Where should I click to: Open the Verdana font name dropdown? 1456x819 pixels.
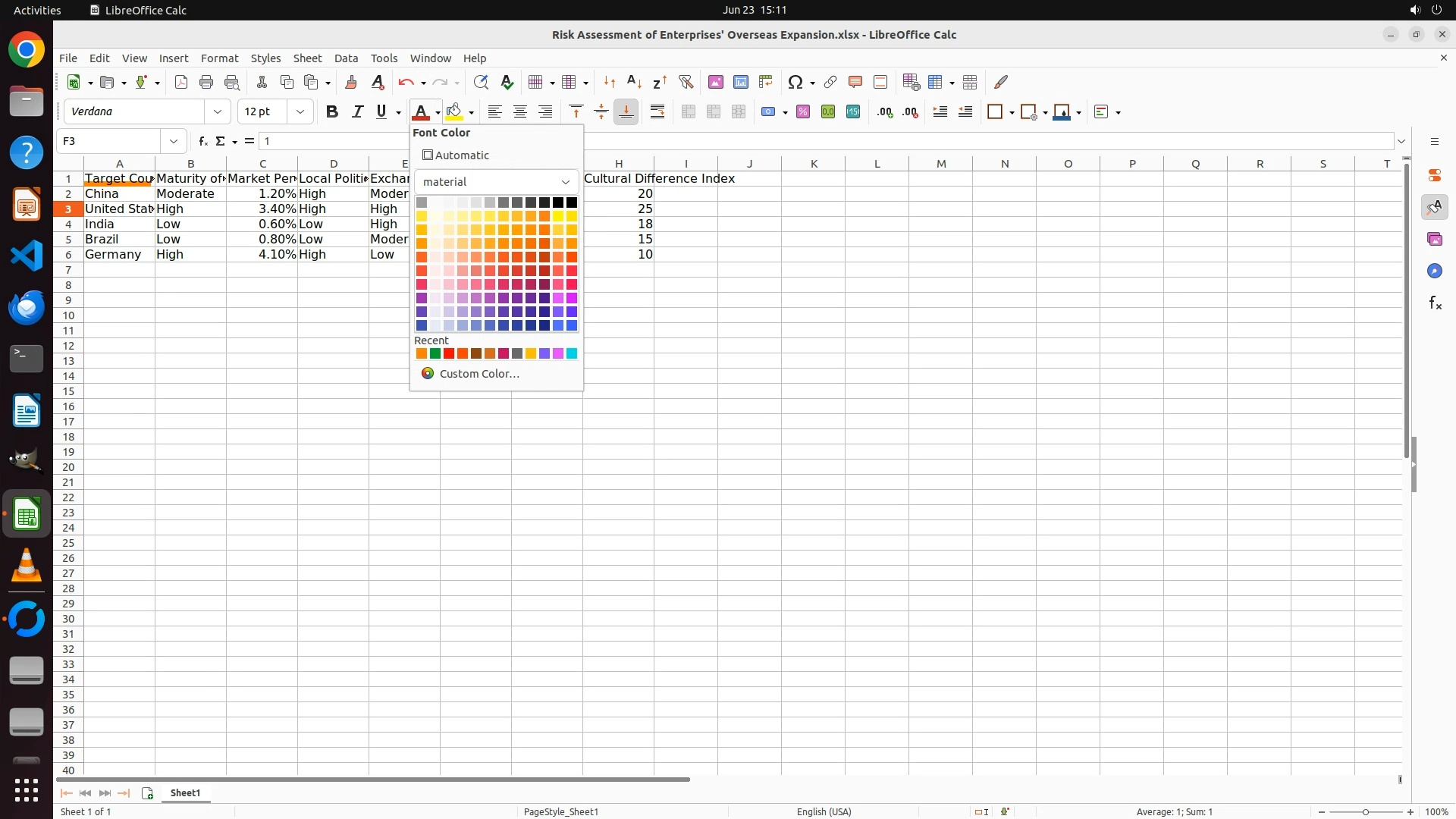point(218,112)
